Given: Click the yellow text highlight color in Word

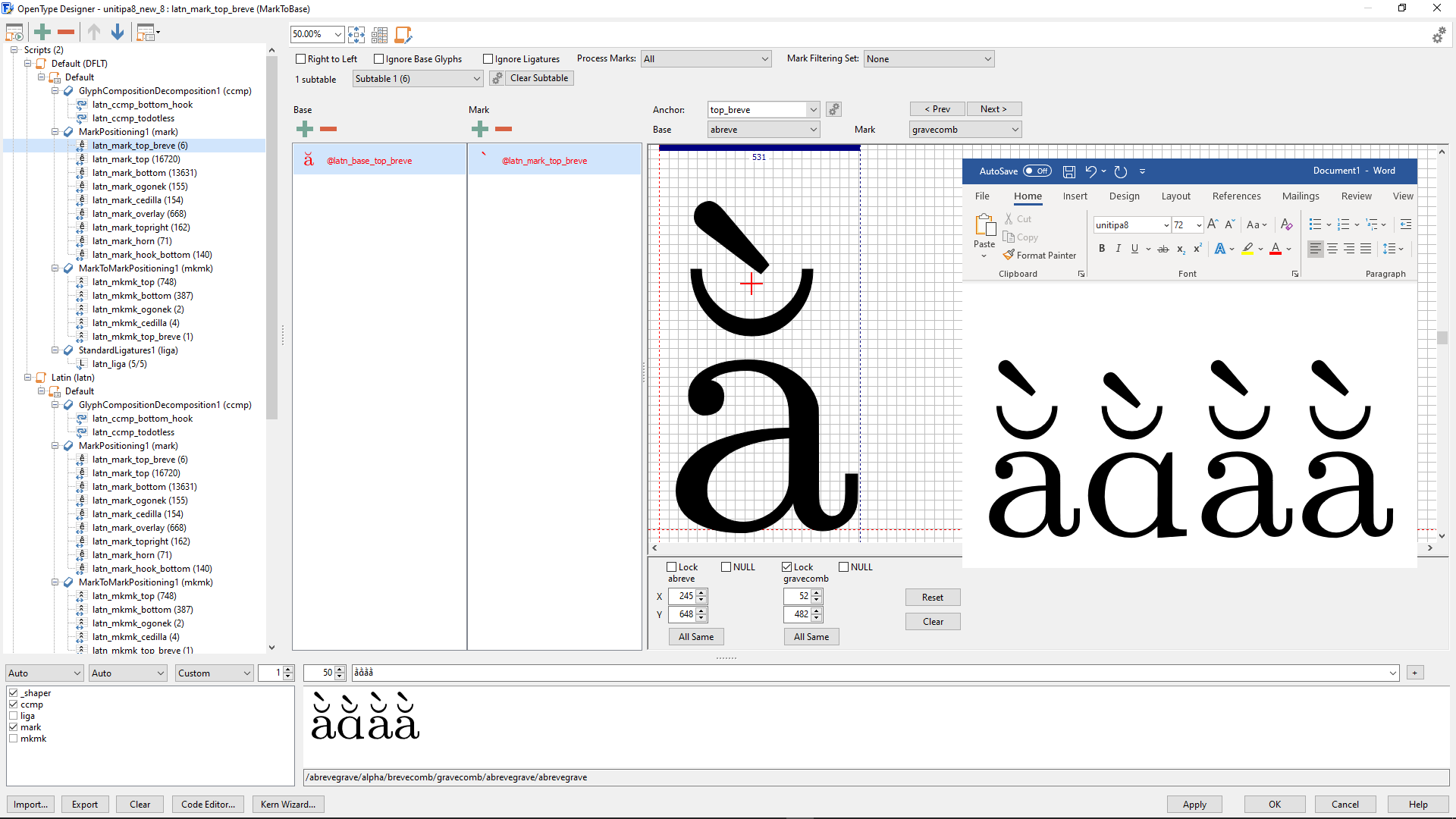Looking at the screenshot, I should 1247,248.
